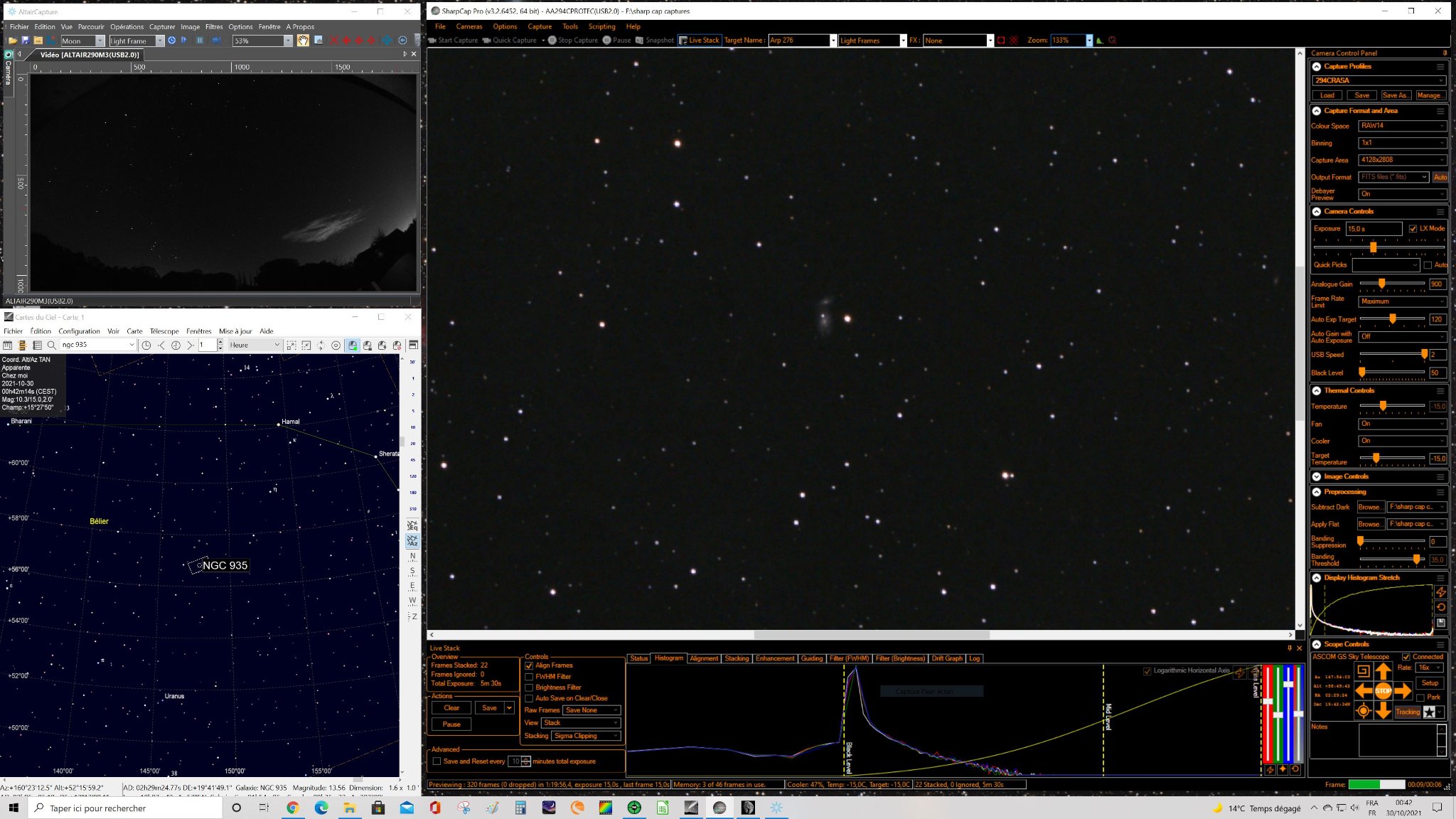Click the orange STOP scope button
Image resolution: width=1456 pixels, height=819 pixels.
[1383, 690]
